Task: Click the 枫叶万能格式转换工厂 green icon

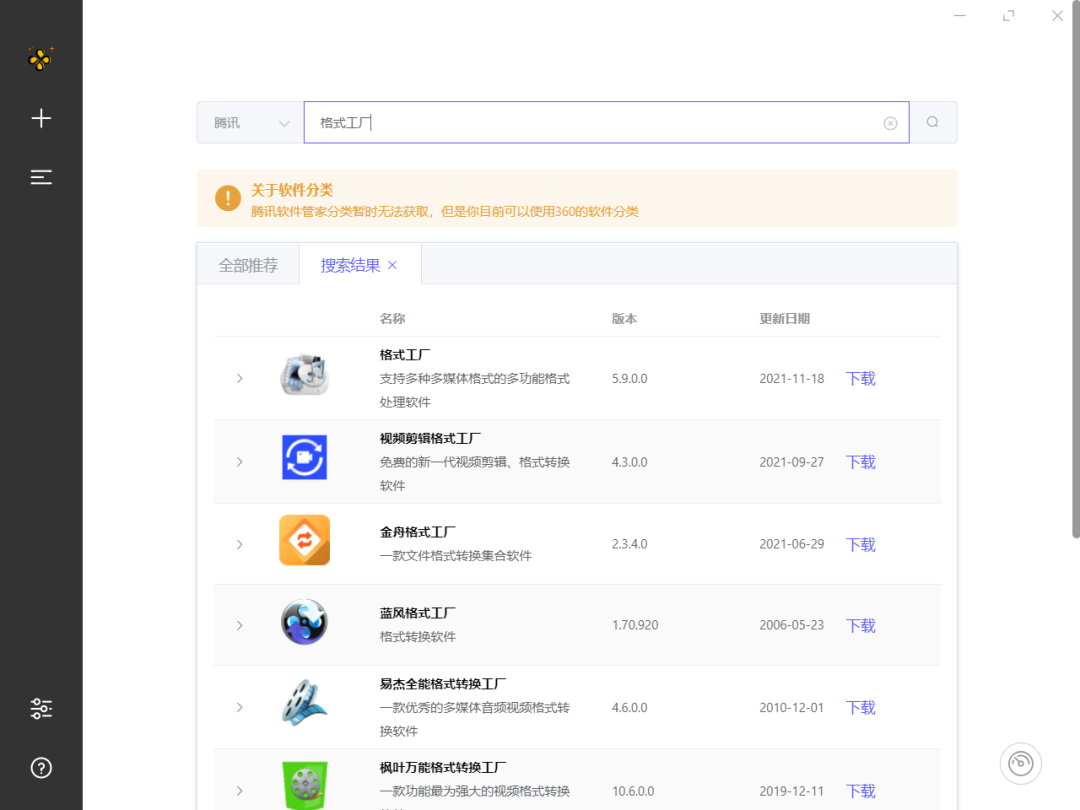Action: (x=304, y=786)
